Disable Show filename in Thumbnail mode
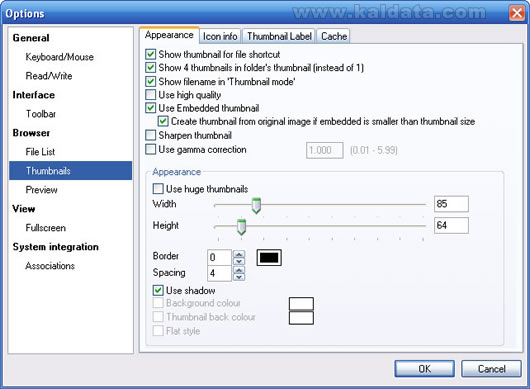 click(x=150, y=81)
